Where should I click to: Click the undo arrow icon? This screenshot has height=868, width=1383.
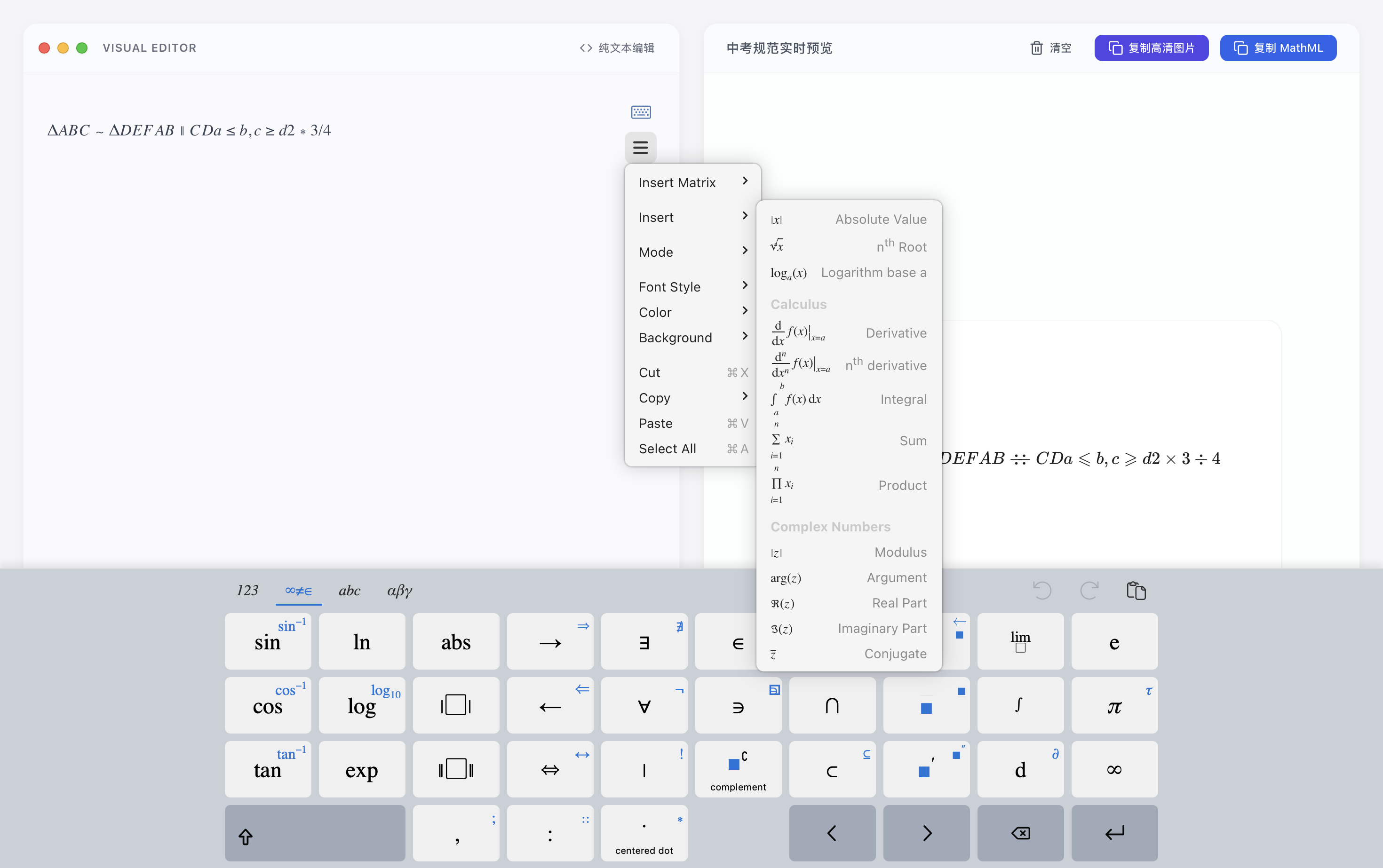click(x=1042, y=590)
